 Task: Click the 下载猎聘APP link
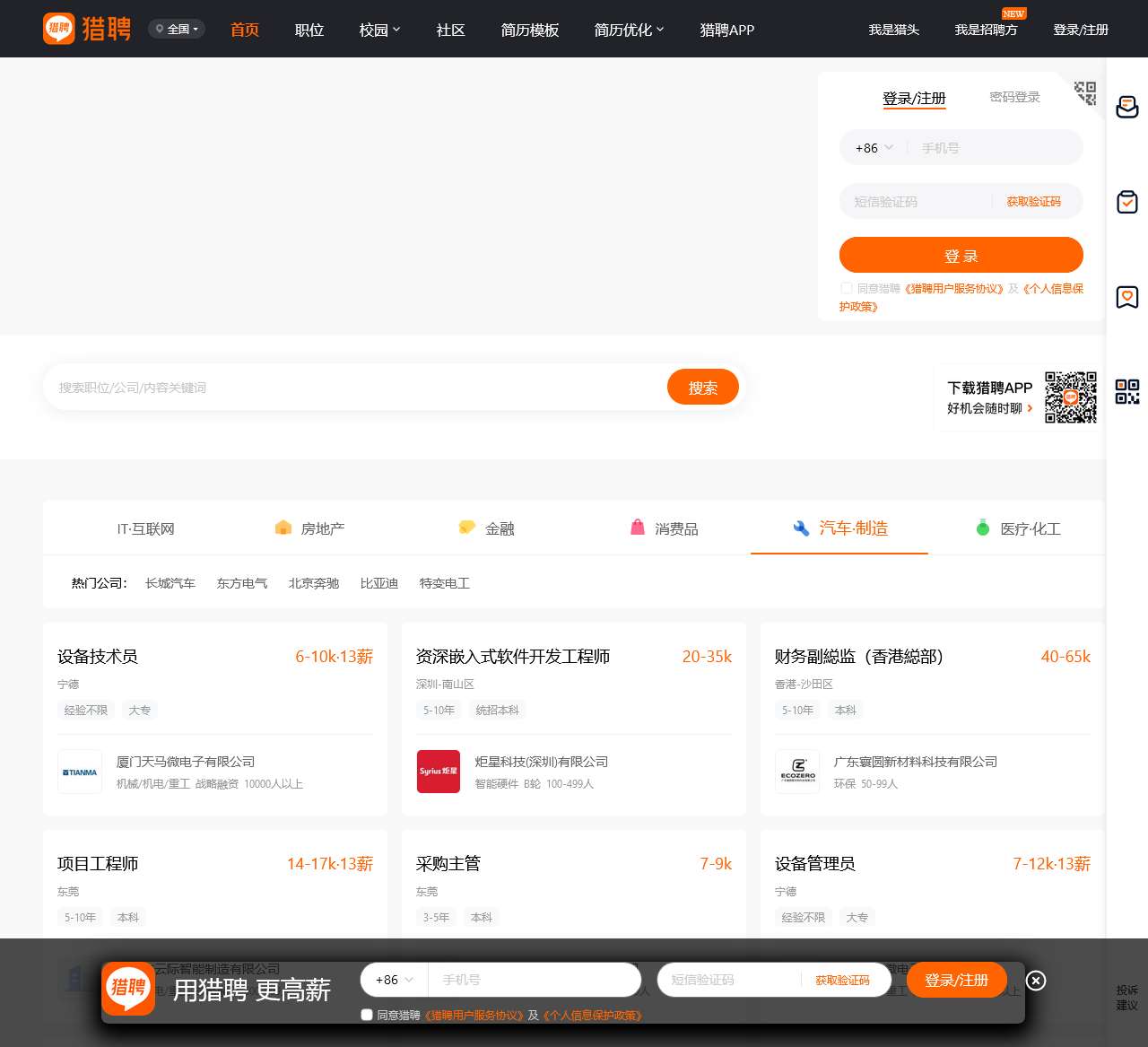(x=990, y=388)
